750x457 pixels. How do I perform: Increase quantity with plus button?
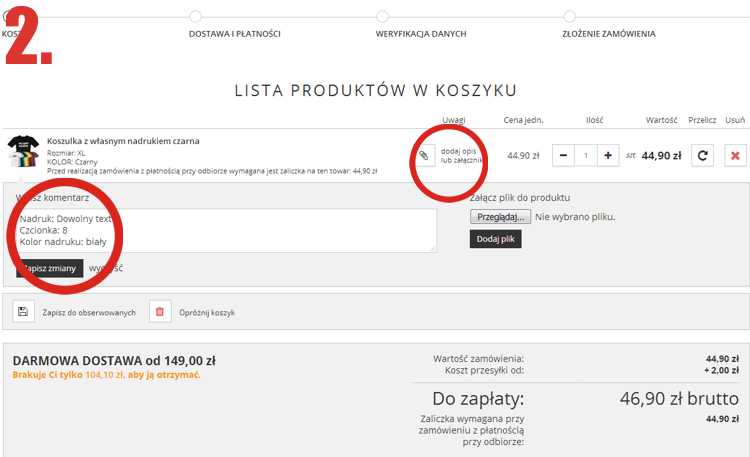pyautogui.click(x=608, y=156)
